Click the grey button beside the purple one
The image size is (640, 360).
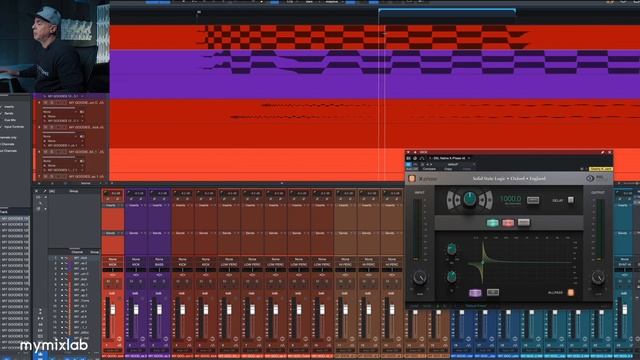[493, 292]
